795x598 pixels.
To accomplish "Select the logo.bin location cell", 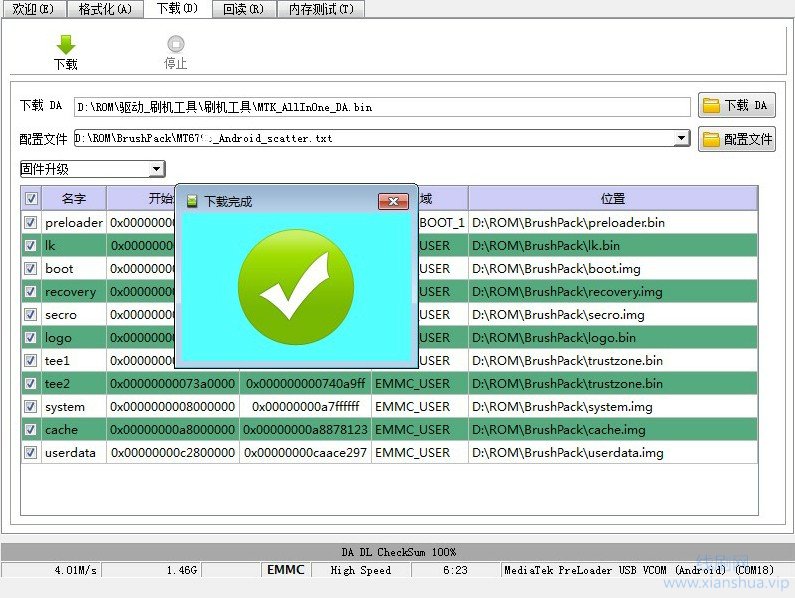I will click(x=613, y=337).
